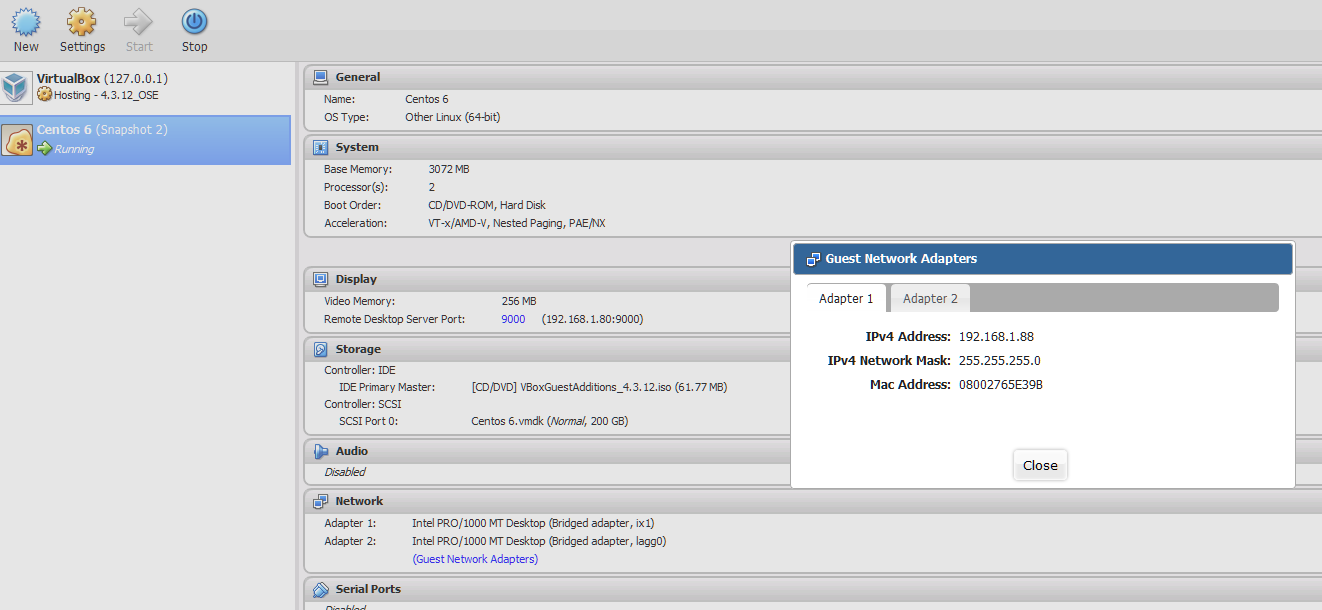Click the Centos 6 OS type icon
The width and height of the screenshot is (1322, 610).
[x=17, y=140]
